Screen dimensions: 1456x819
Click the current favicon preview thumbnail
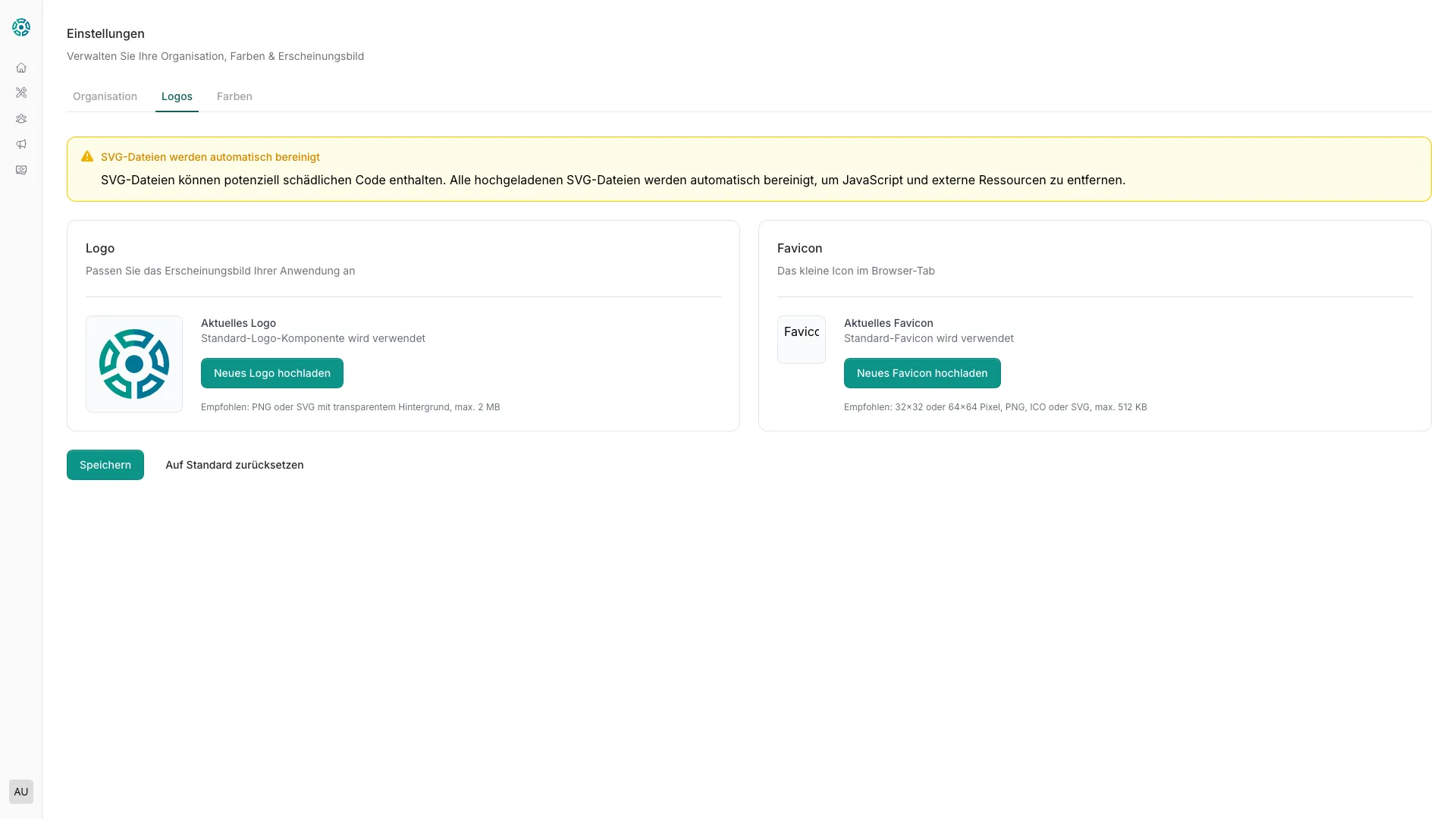pos(801,340)
